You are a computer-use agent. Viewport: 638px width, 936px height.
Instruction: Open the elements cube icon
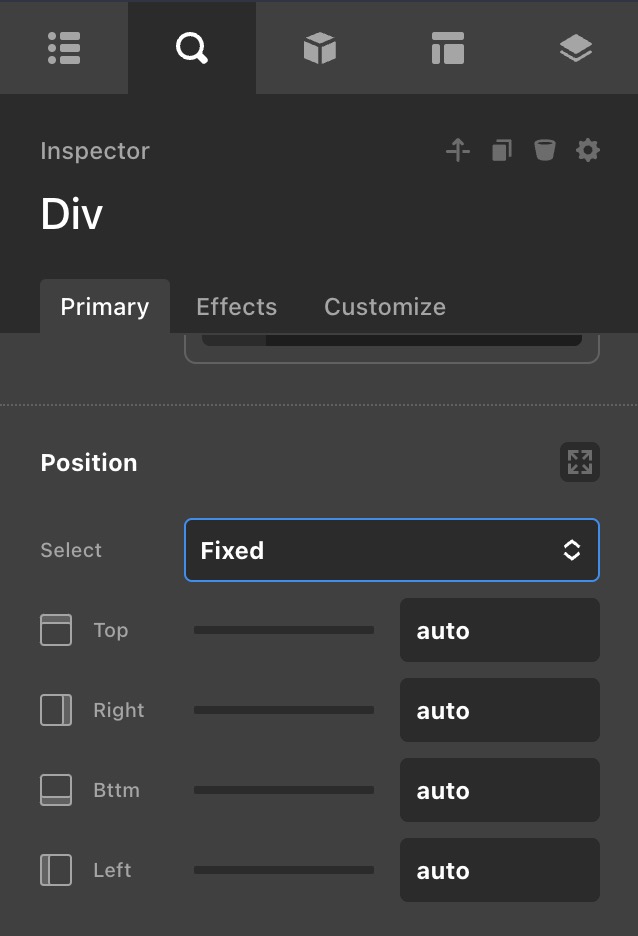pyautogui.click(x=319, y=48)
